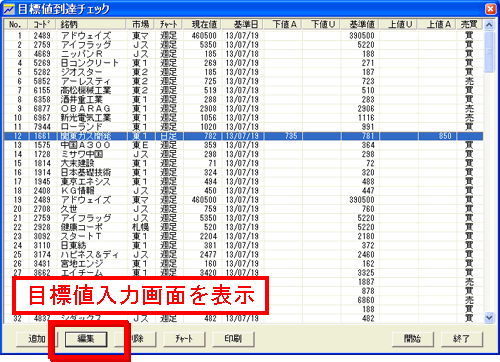Click the チャート button at bottom

184,339
